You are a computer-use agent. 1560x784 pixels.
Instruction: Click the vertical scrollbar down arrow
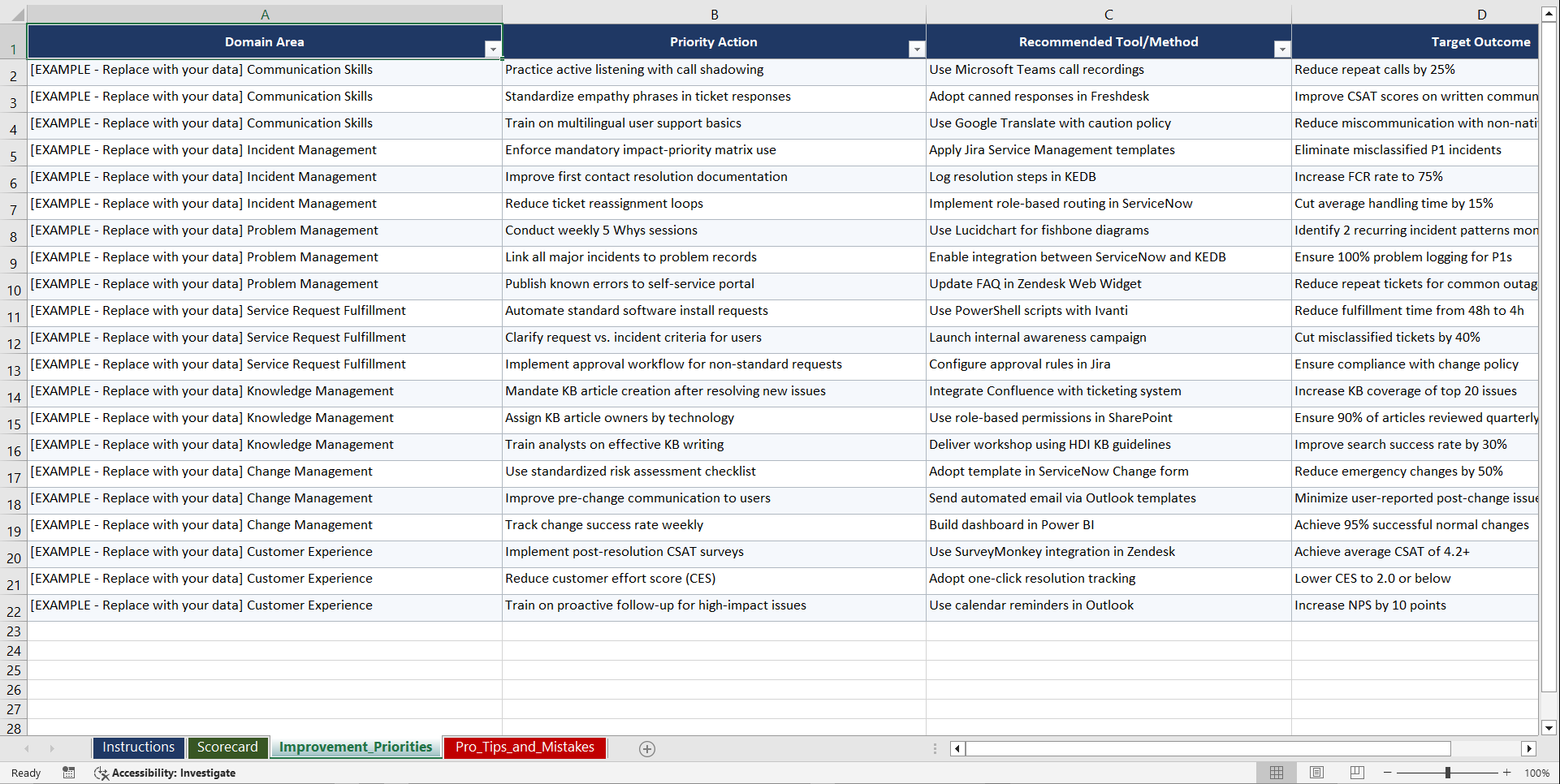pos(1549,728)
